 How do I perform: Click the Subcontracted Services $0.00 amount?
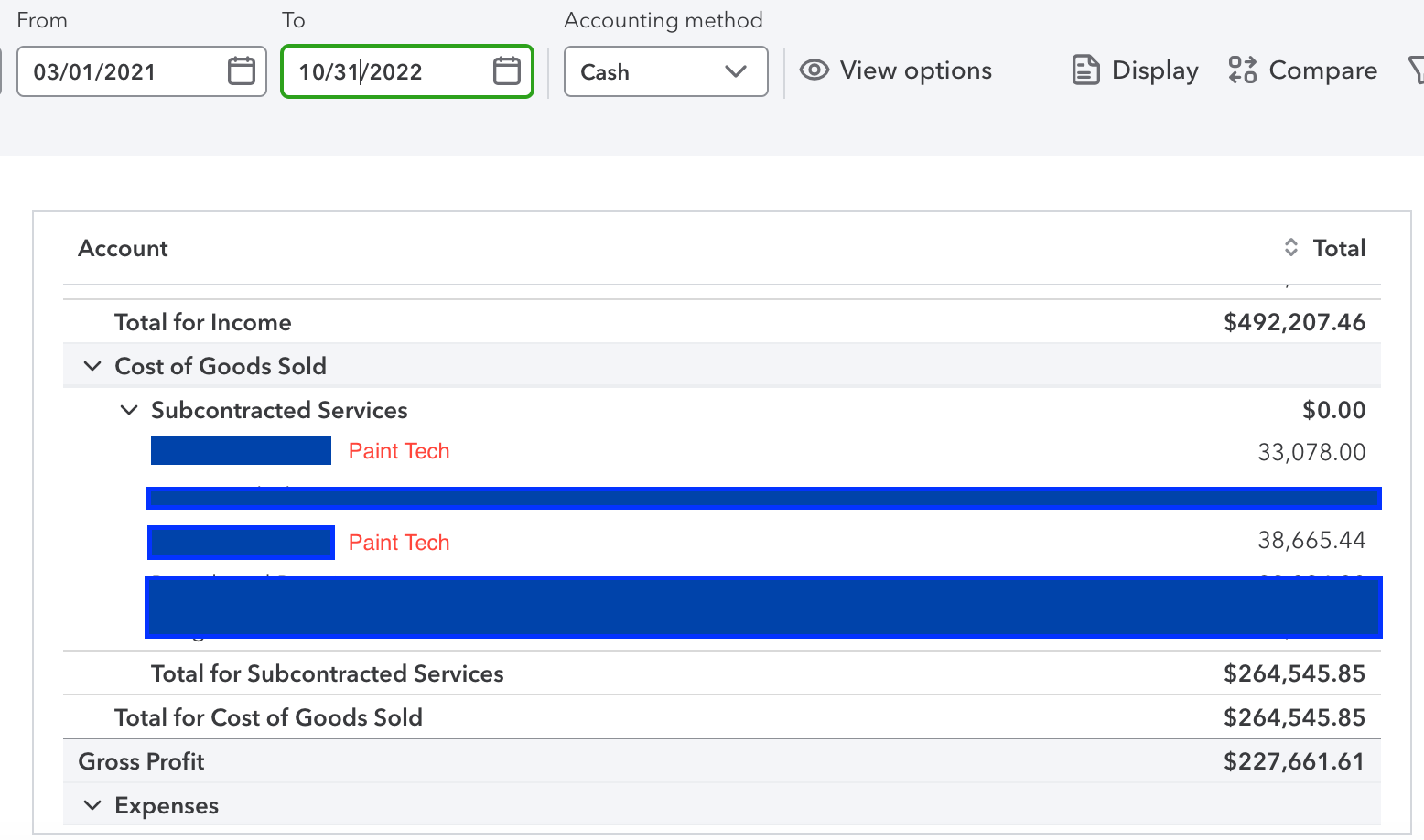click(x=1333, y=410)
